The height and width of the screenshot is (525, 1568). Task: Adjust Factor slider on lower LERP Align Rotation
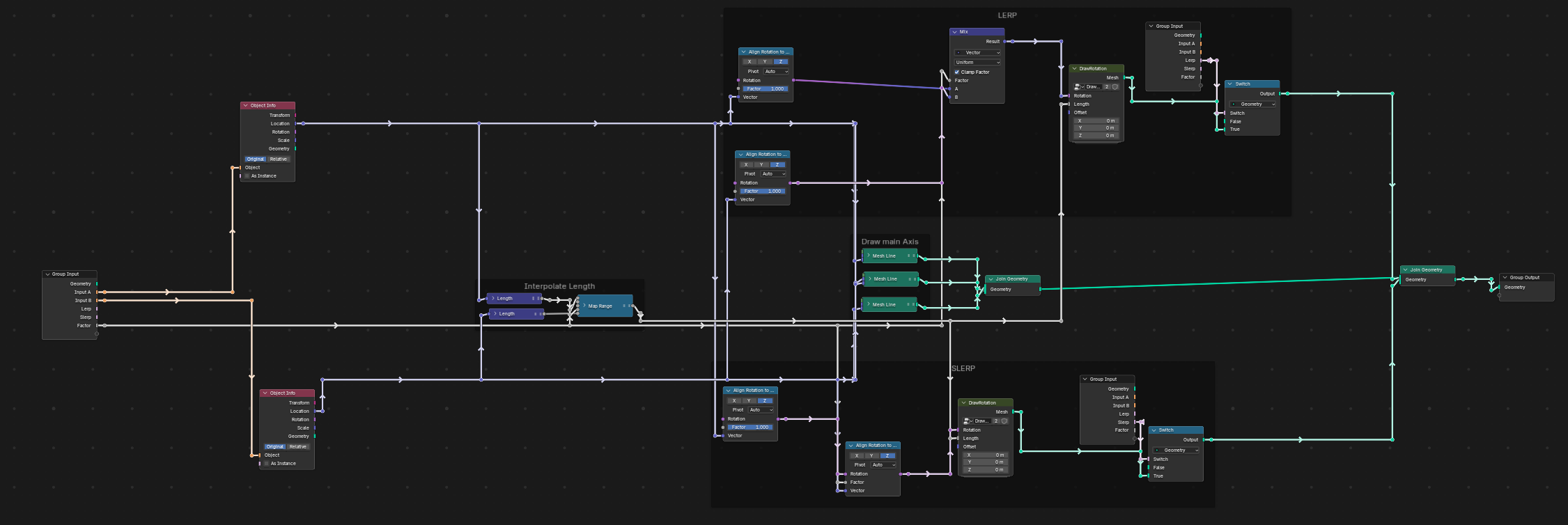coord(763,191)
